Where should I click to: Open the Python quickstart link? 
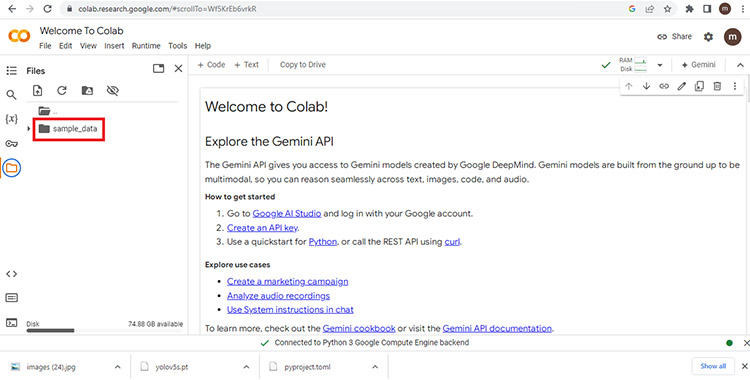pos(323,242)
